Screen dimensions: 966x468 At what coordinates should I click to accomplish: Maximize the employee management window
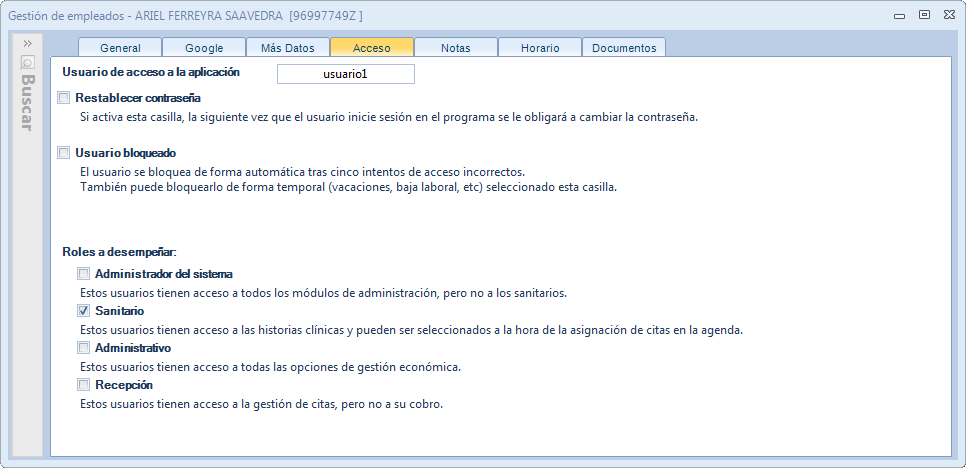pos(924,14)
